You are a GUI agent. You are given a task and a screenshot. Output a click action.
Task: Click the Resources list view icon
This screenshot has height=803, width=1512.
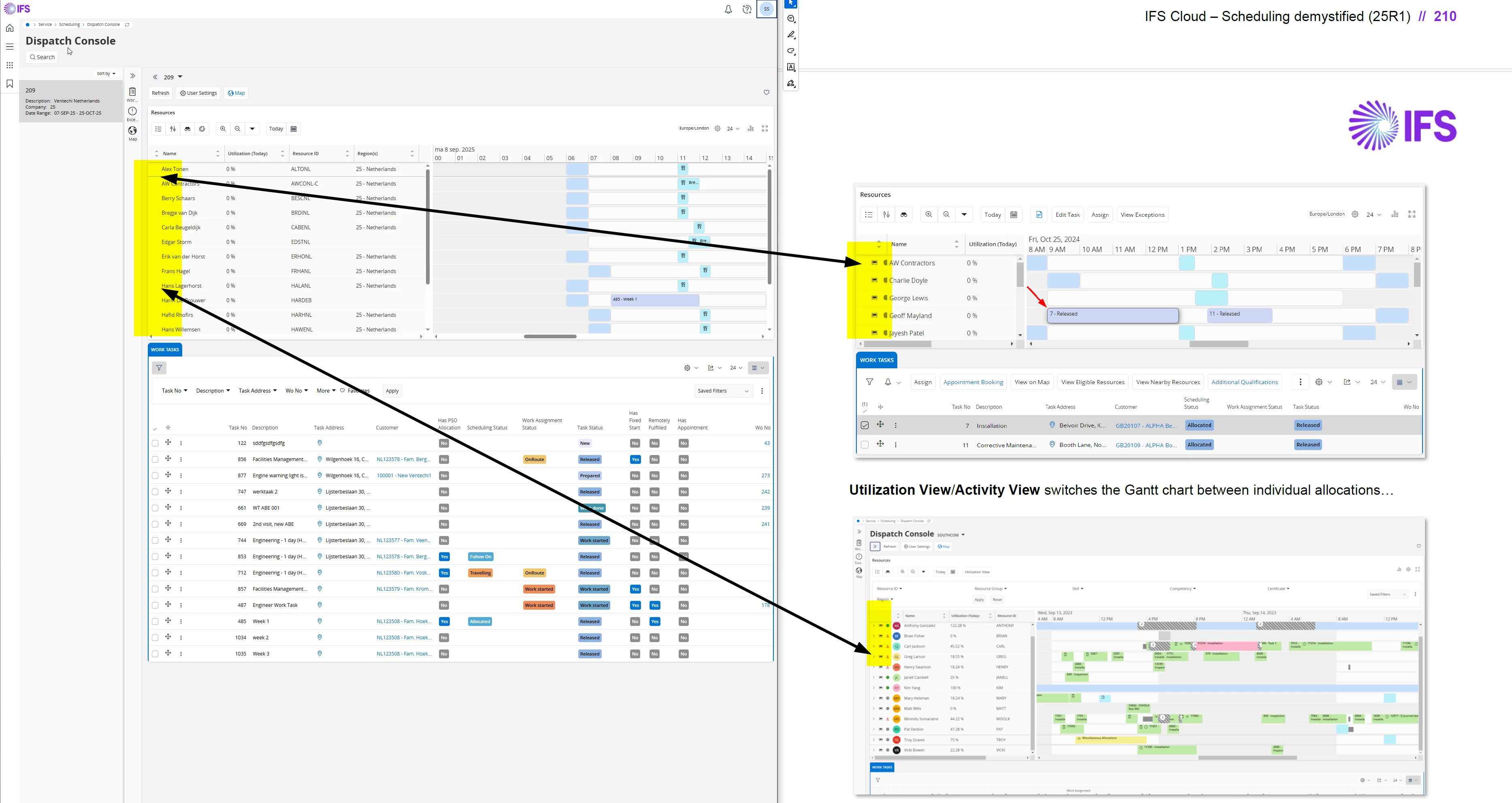click(x=158, y=129)
